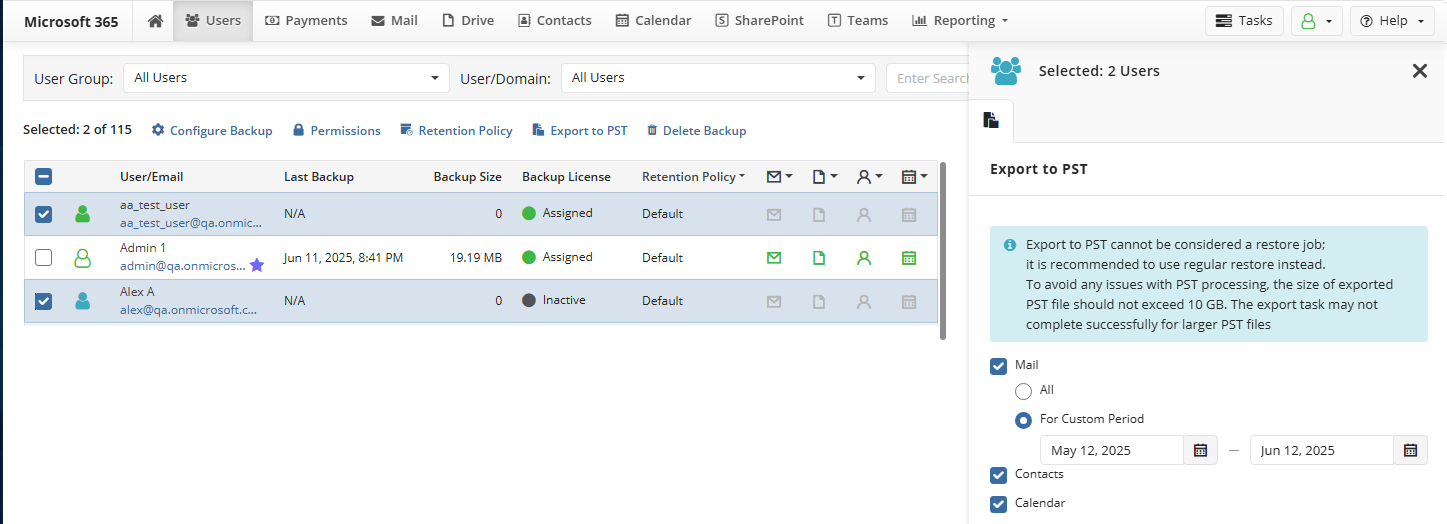The height and width of the screenshot is (524, 1447).
Task: Click the star icon beside Admin 1
Action: click(x=257, y=265)
